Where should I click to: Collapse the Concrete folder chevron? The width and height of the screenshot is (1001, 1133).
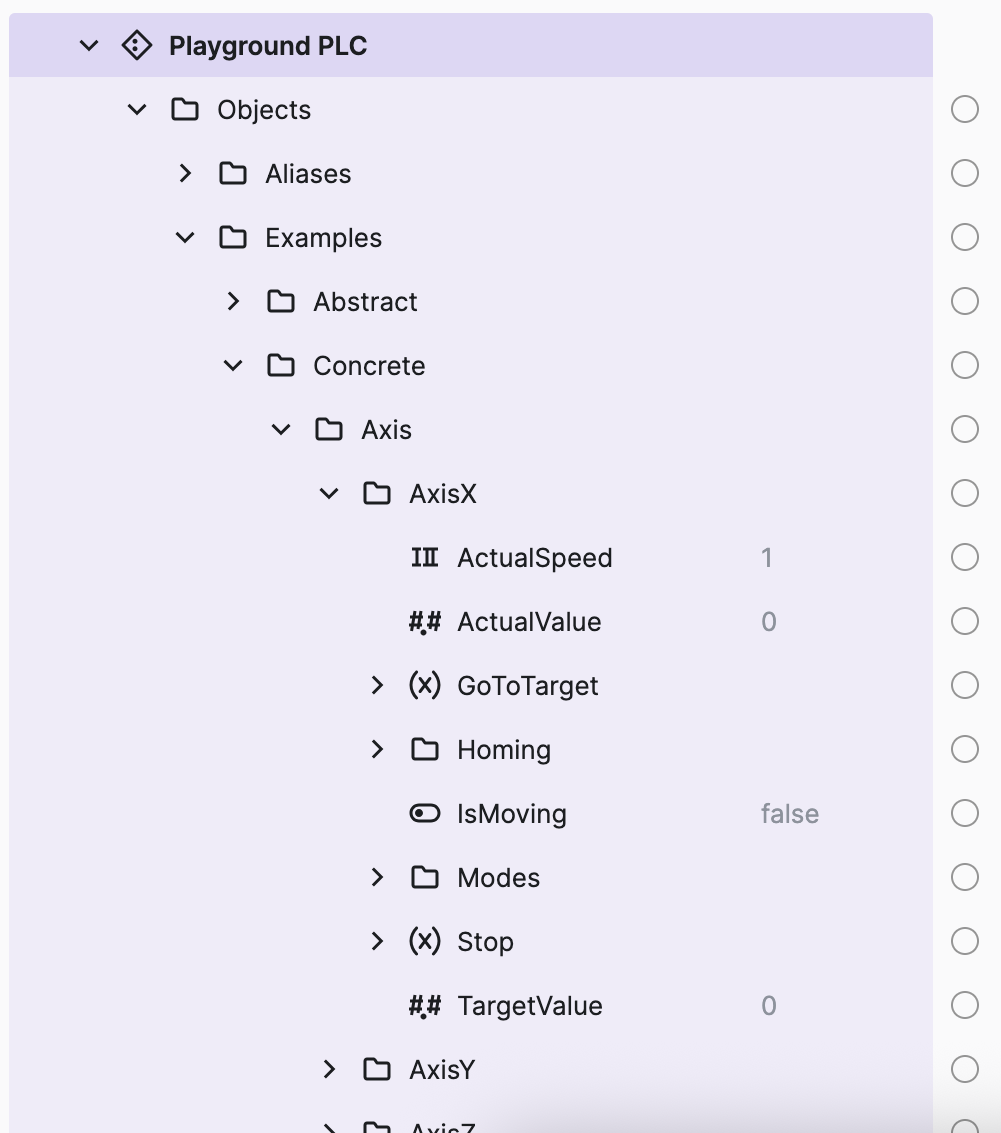233,366
